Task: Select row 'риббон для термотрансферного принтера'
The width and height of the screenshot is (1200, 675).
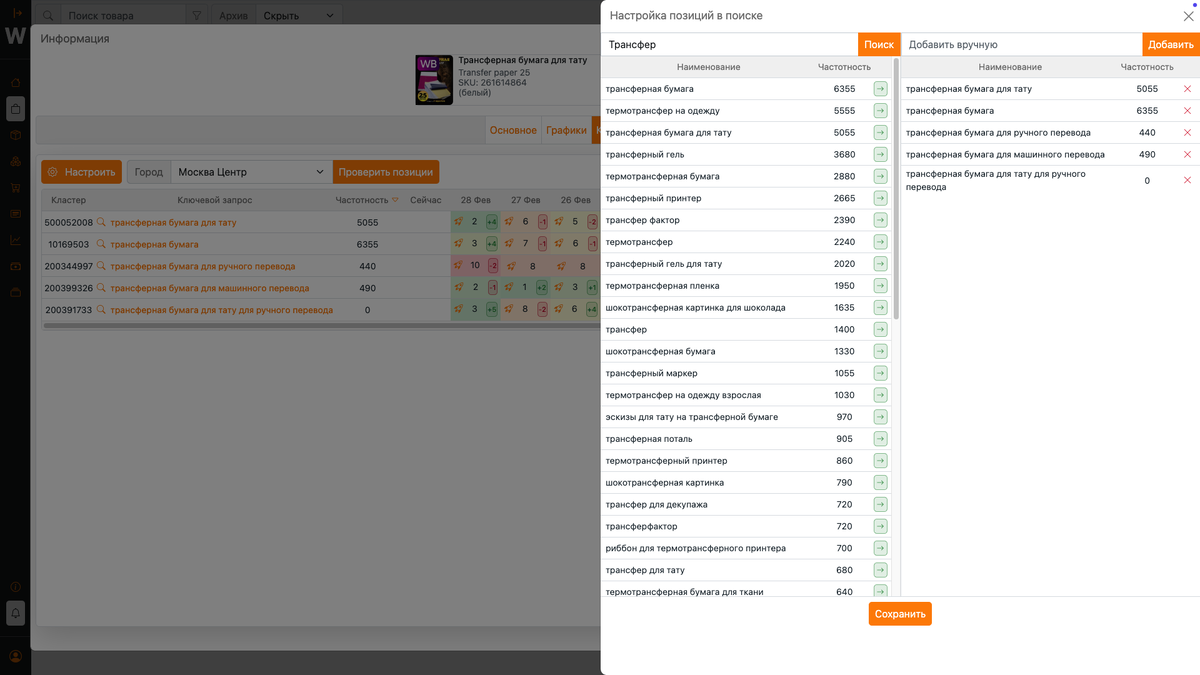Action: [745, 548]
